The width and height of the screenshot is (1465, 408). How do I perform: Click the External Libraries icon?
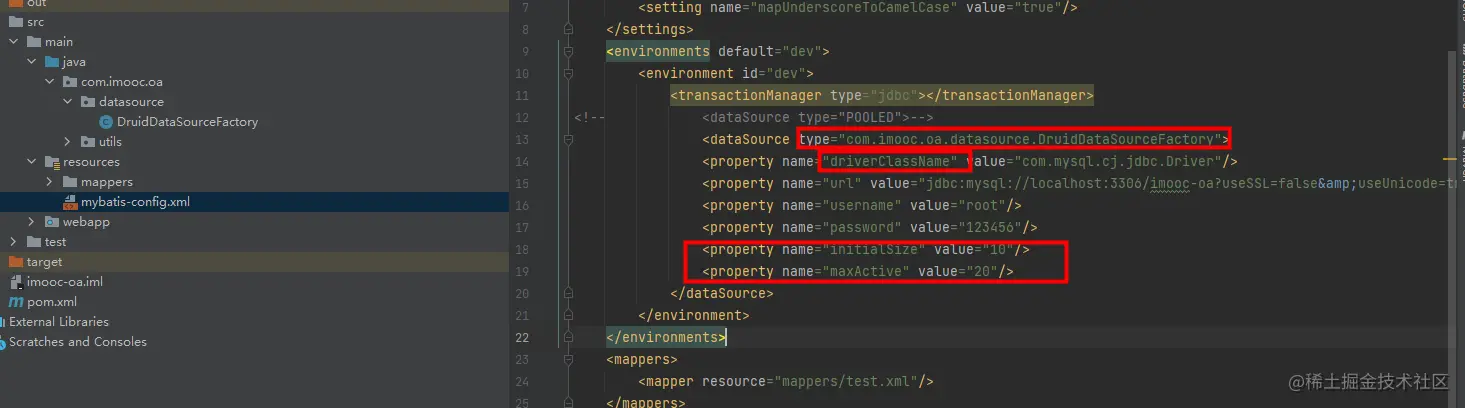[3, 322]
